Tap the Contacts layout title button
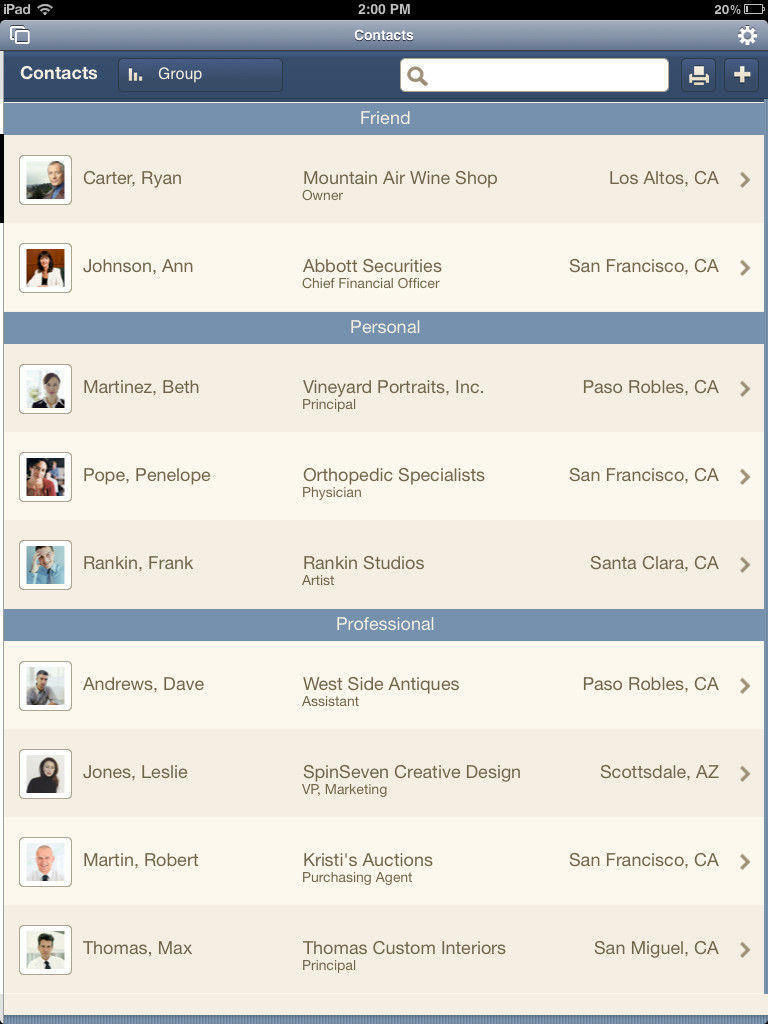This screenshot has height=1024, width=768. 59,73
